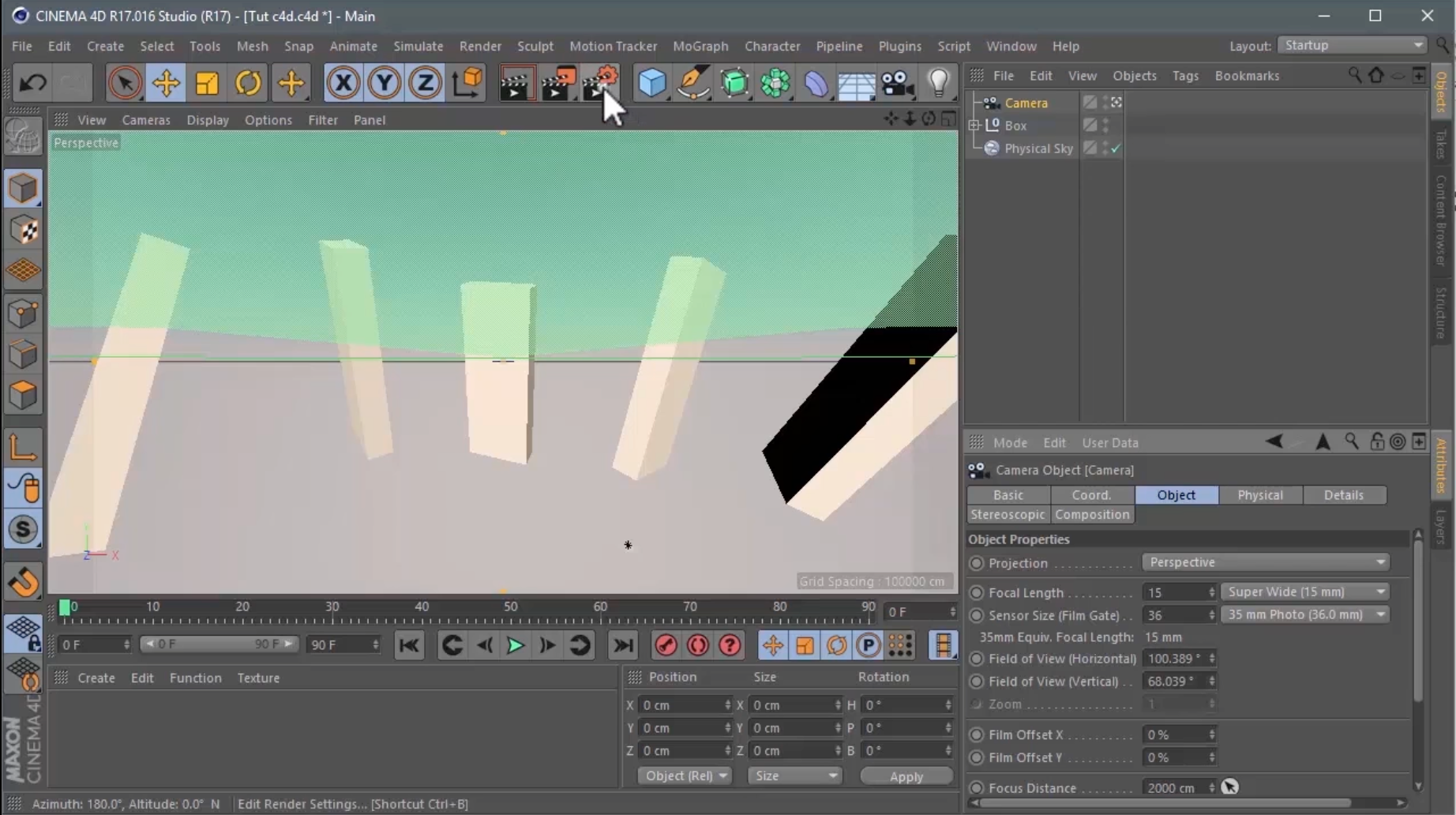Switch to the Coord. tab

1092,495
